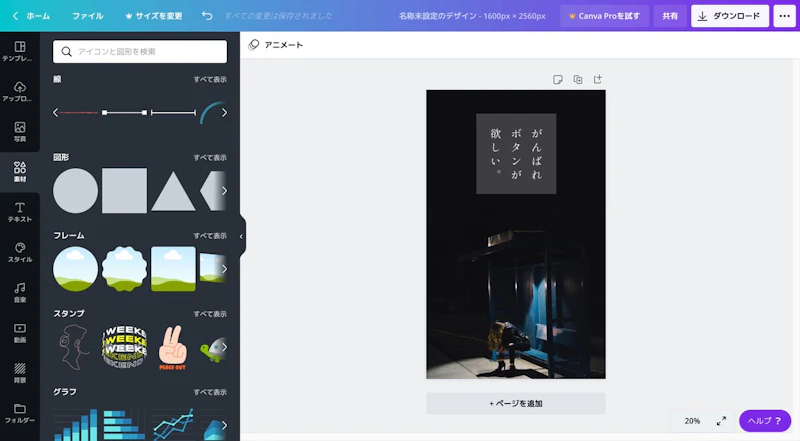Insert the square frame
800x441 pixels.
(x=173, y=268)
